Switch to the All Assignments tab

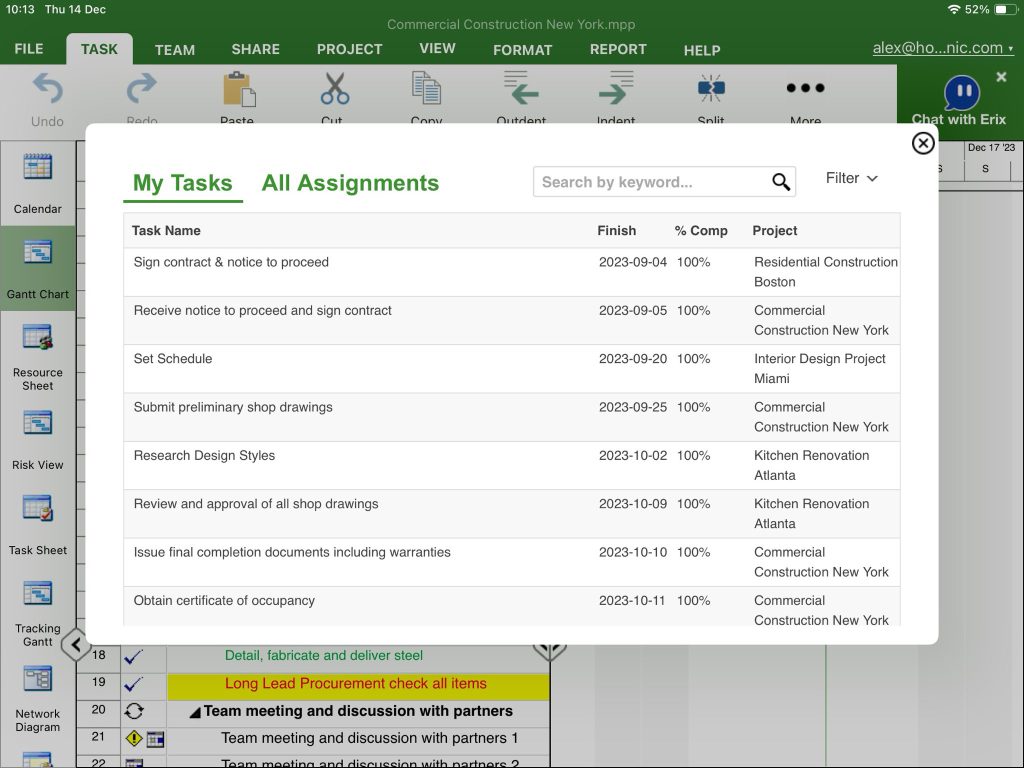(x=350, y=183)
